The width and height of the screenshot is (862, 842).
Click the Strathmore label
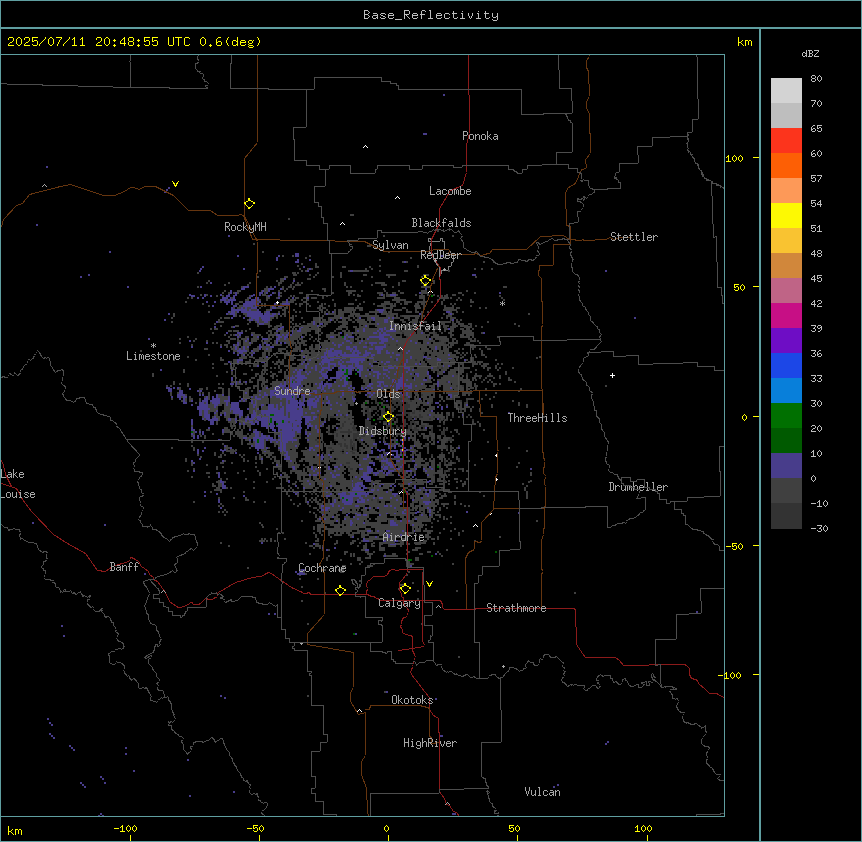[x=516, y=608]
